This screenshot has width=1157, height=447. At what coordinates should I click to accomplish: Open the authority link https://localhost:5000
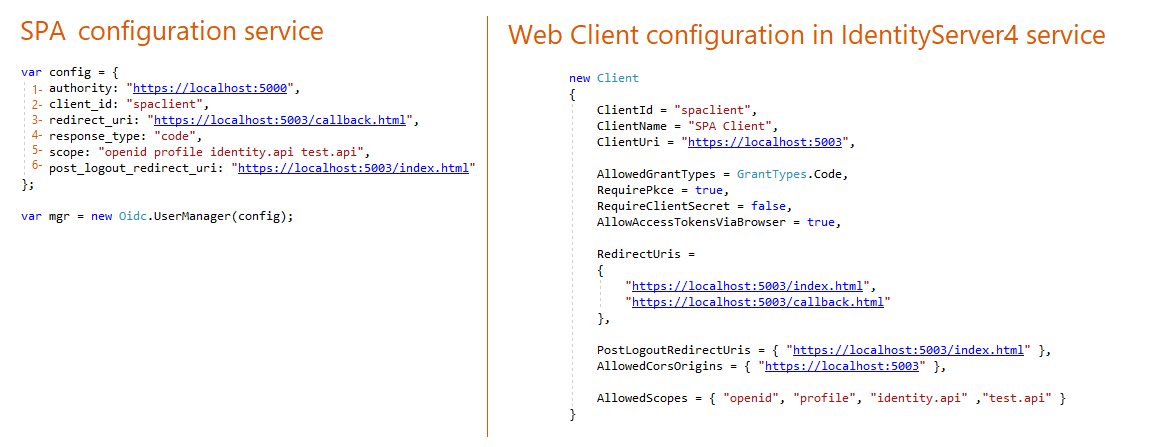(211, 88)
